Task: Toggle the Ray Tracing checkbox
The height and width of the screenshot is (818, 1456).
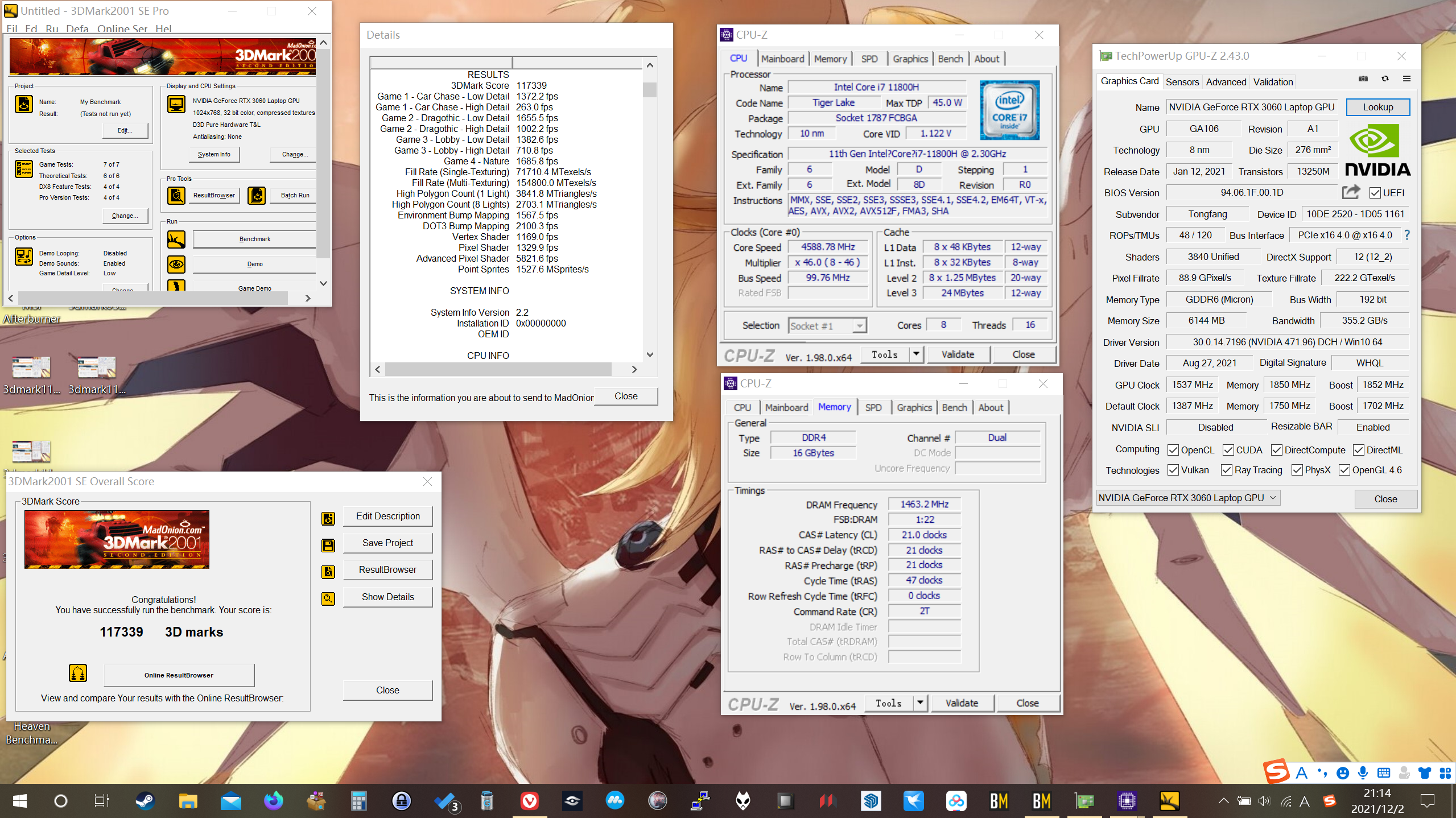Action: (x=1226, y=470)
